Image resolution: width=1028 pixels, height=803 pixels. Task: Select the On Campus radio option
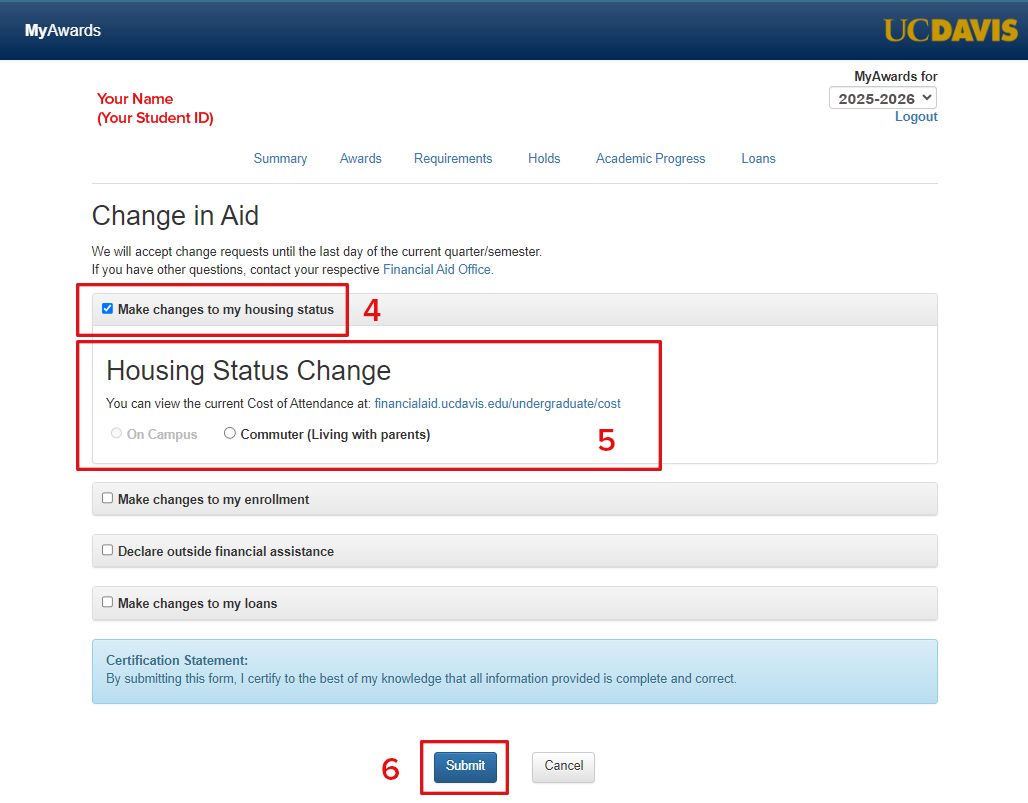point(117,434)
